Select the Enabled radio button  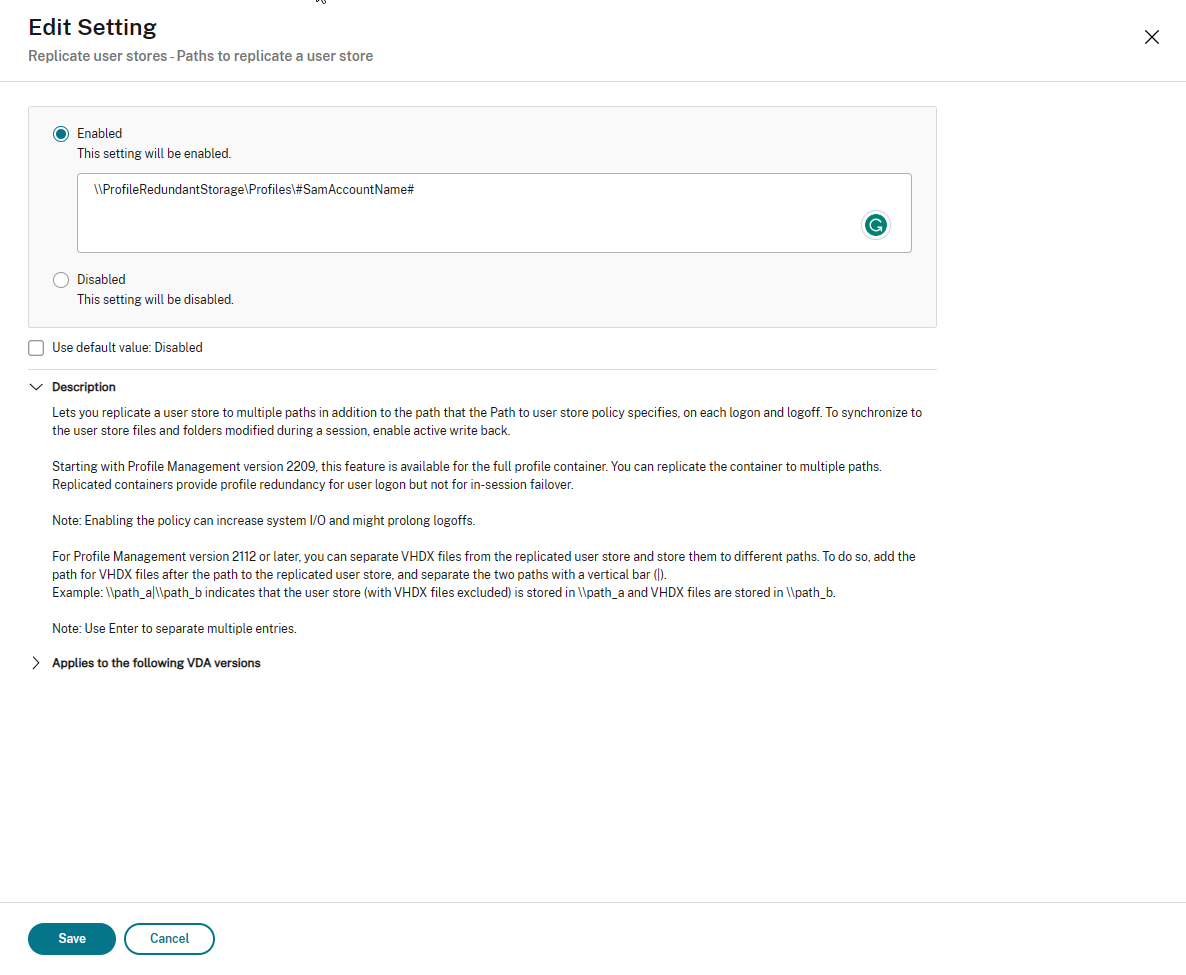[61, 134]
